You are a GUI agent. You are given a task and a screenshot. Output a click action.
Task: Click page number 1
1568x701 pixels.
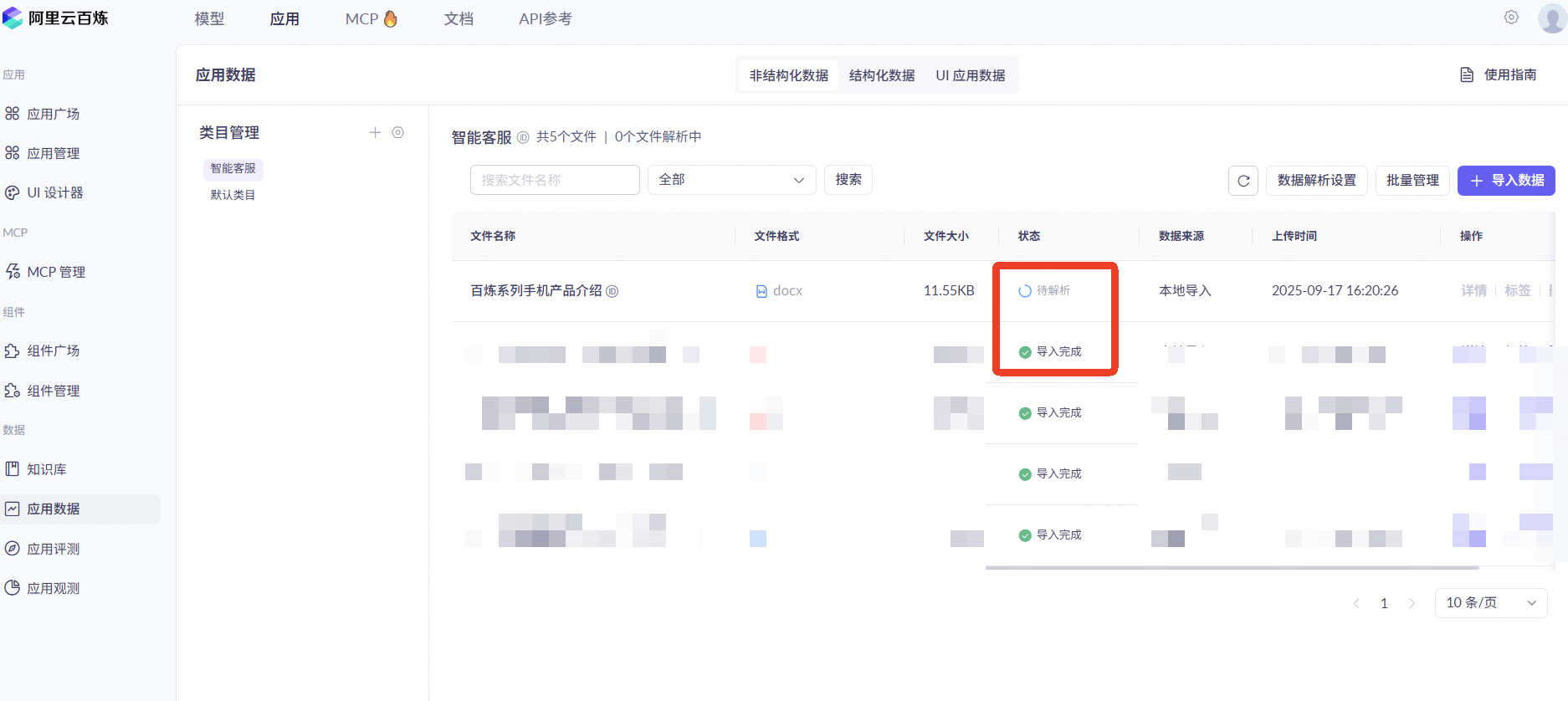1384,603
